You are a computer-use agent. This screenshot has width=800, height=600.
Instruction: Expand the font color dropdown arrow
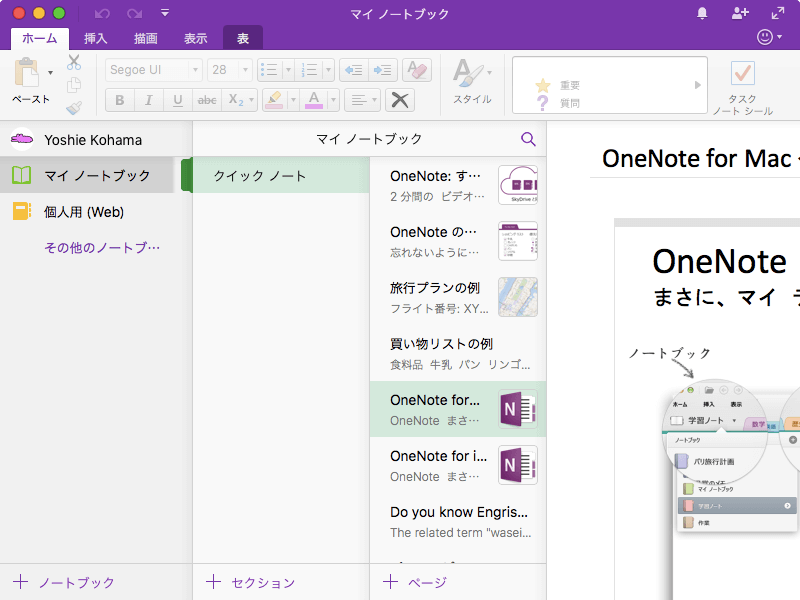(333, 100)
